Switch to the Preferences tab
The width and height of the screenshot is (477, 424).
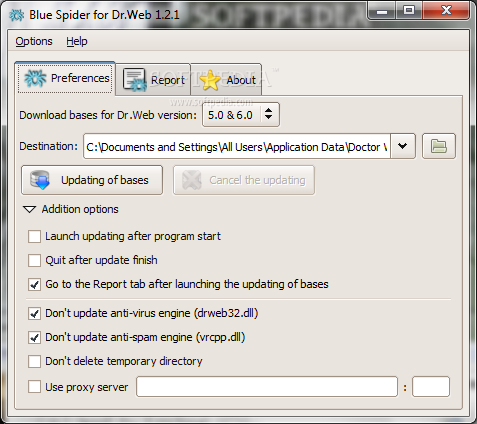point(65,79)
